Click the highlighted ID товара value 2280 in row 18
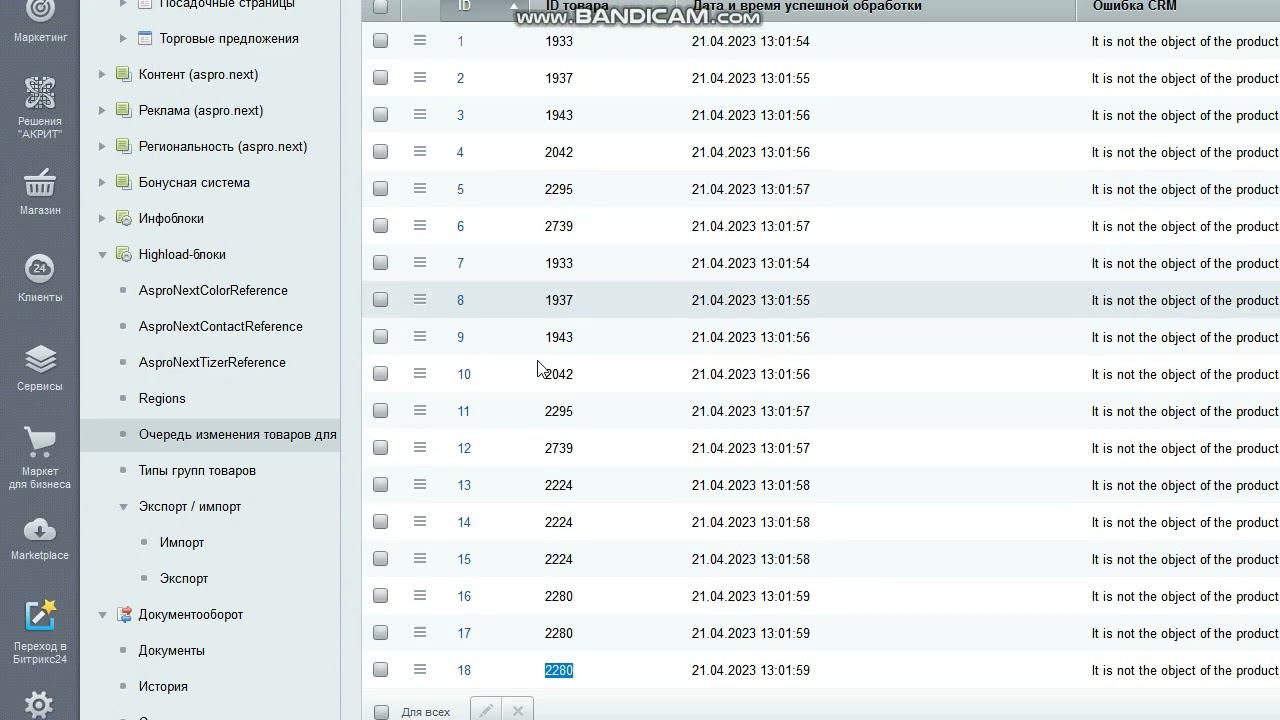 point(559,670)
